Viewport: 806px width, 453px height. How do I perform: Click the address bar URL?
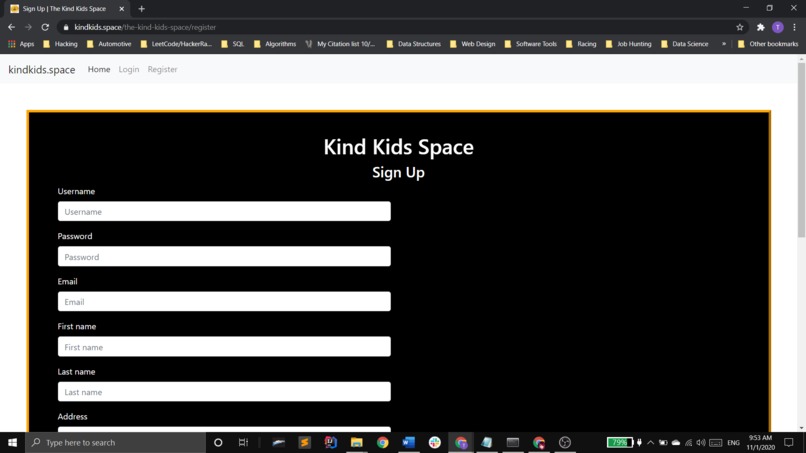[145, 27]
